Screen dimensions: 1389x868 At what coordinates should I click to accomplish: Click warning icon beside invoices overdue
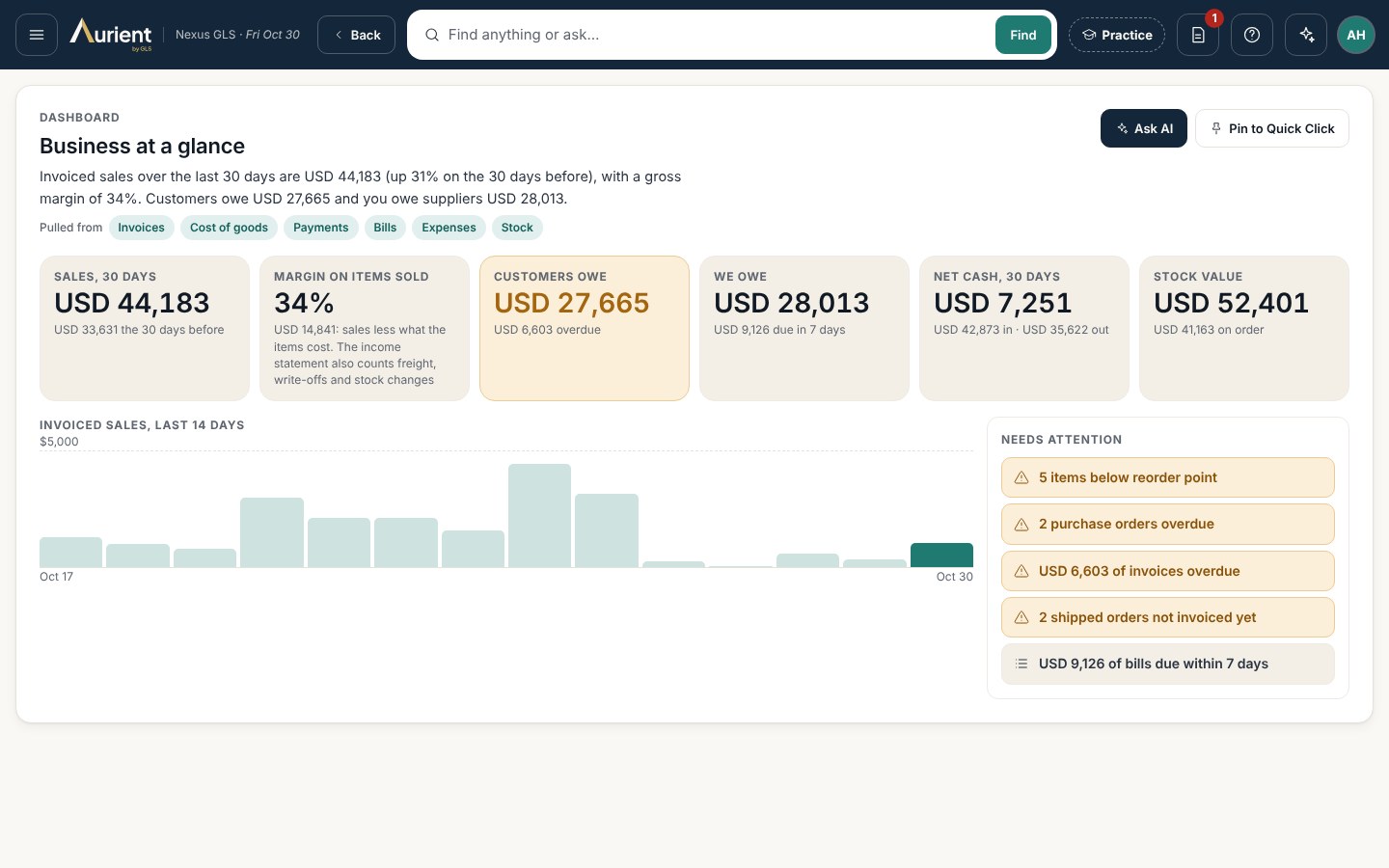[1021, 571]
